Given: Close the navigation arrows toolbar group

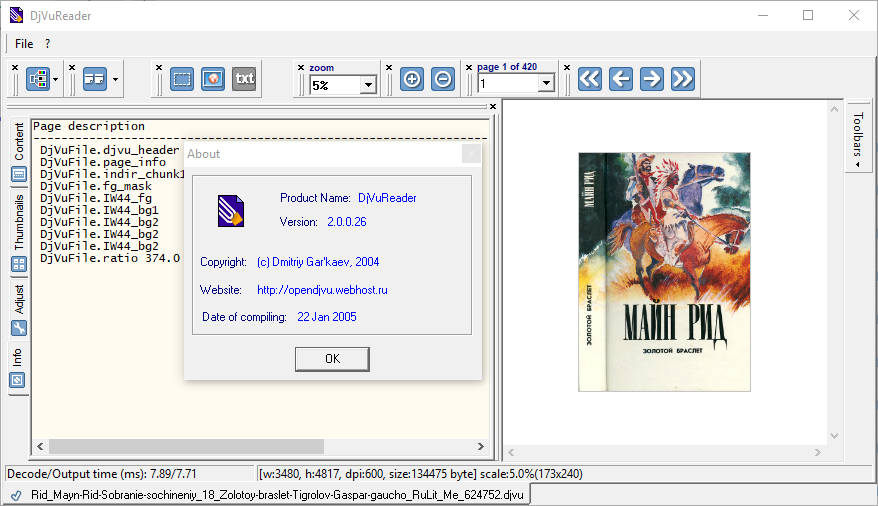Looking at the screenshot, I should click(x=567, y=68).
